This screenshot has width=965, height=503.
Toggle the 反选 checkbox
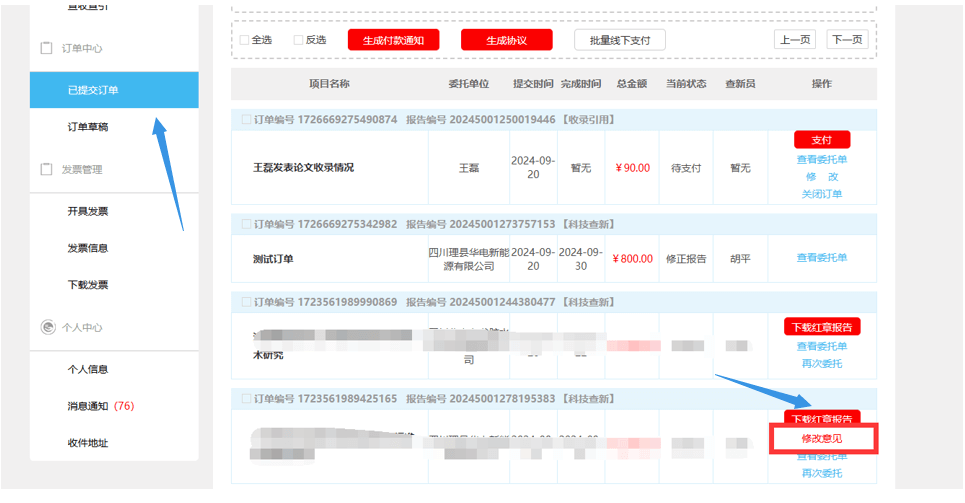298,40
